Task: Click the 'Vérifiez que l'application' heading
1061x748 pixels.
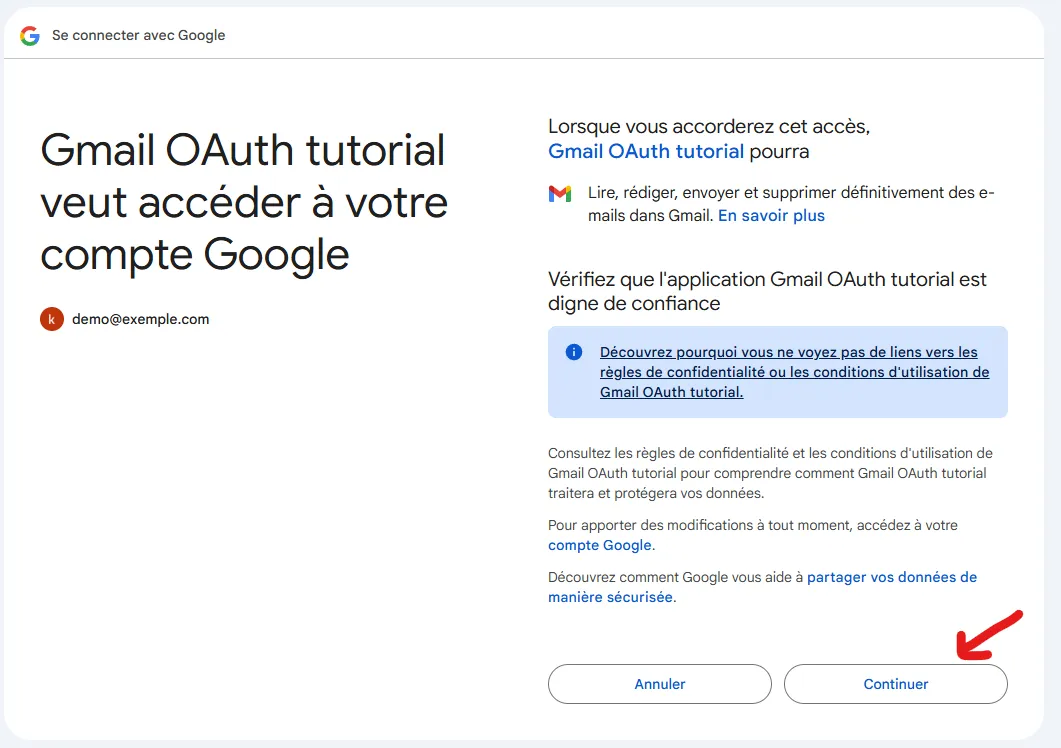Action: (x=767, y=291)
